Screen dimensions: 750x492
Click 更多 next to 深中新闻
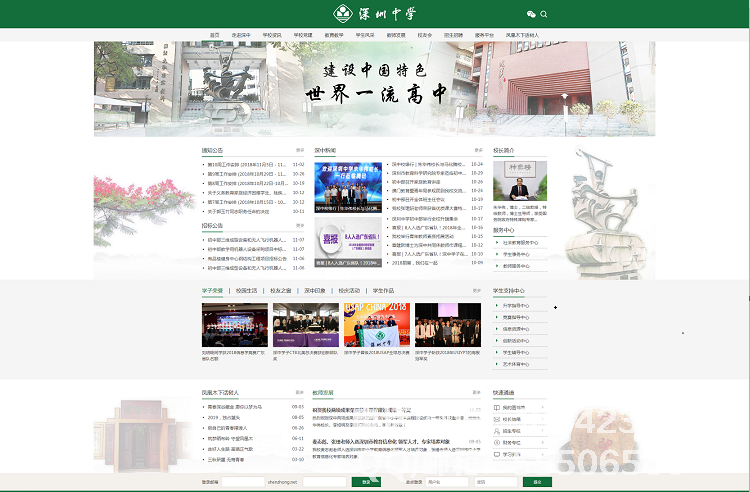478,150
